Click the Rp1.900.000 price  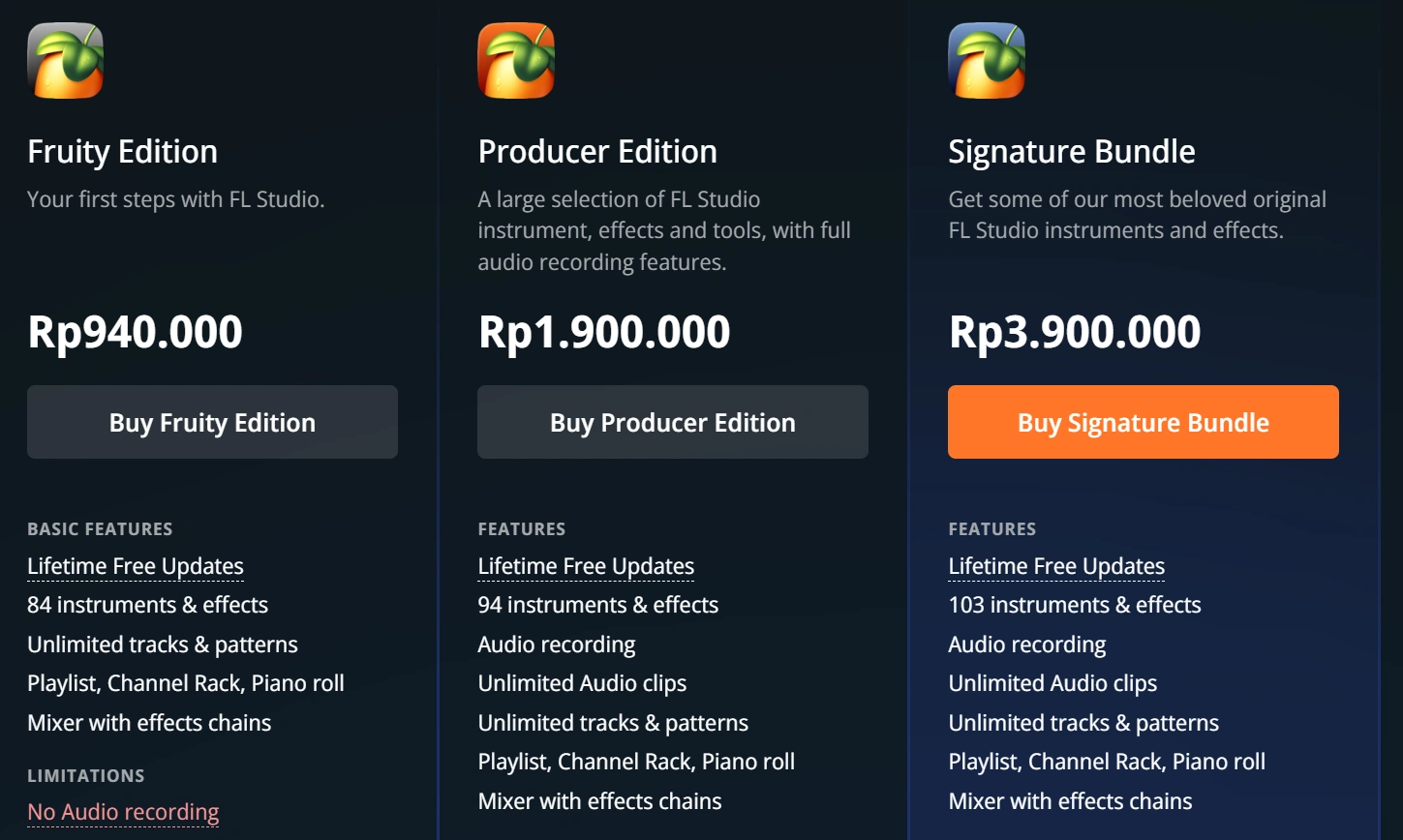(x=604, y=332)
